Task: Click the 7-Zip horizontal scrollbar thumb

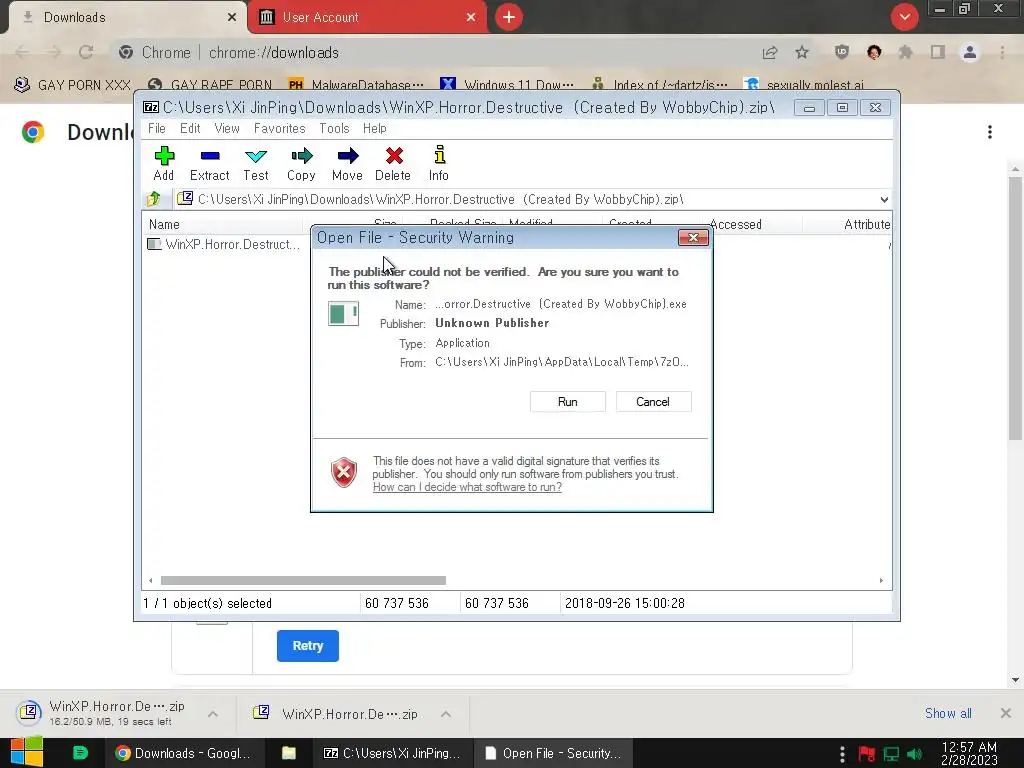Action: (x=303, y=581)
